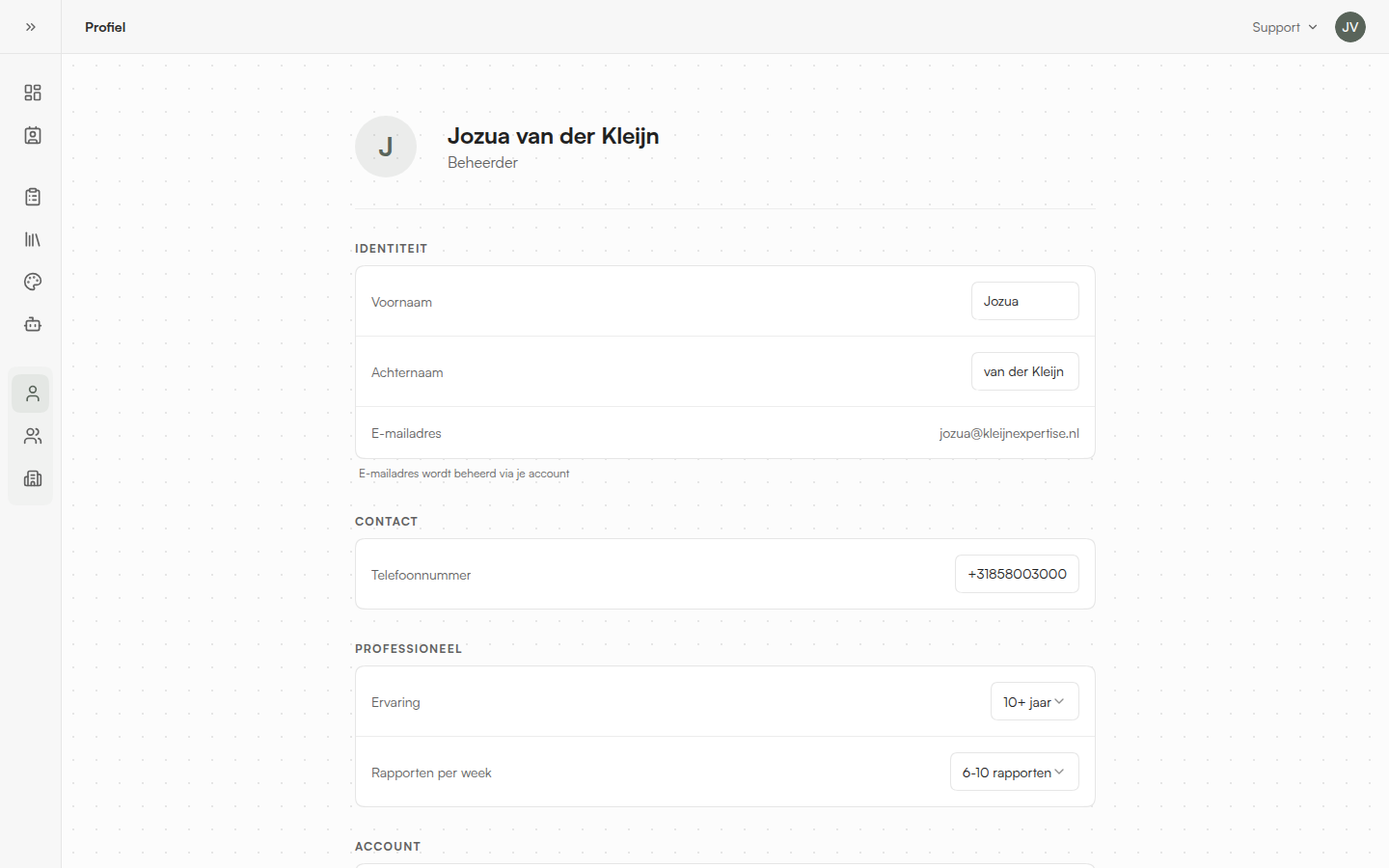Open the contact badge icon in the sidebar

pos(33,135)
